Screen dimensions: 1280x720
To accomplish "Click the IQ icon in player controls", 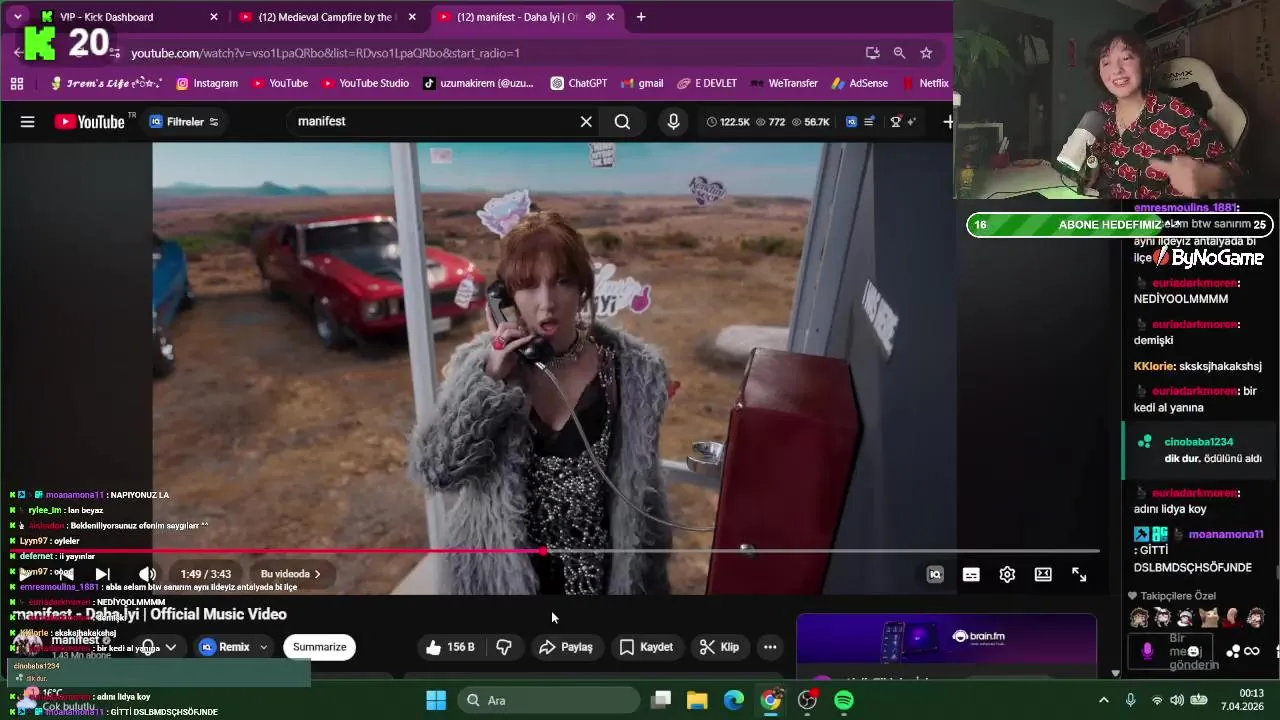I will pos(935,574).
